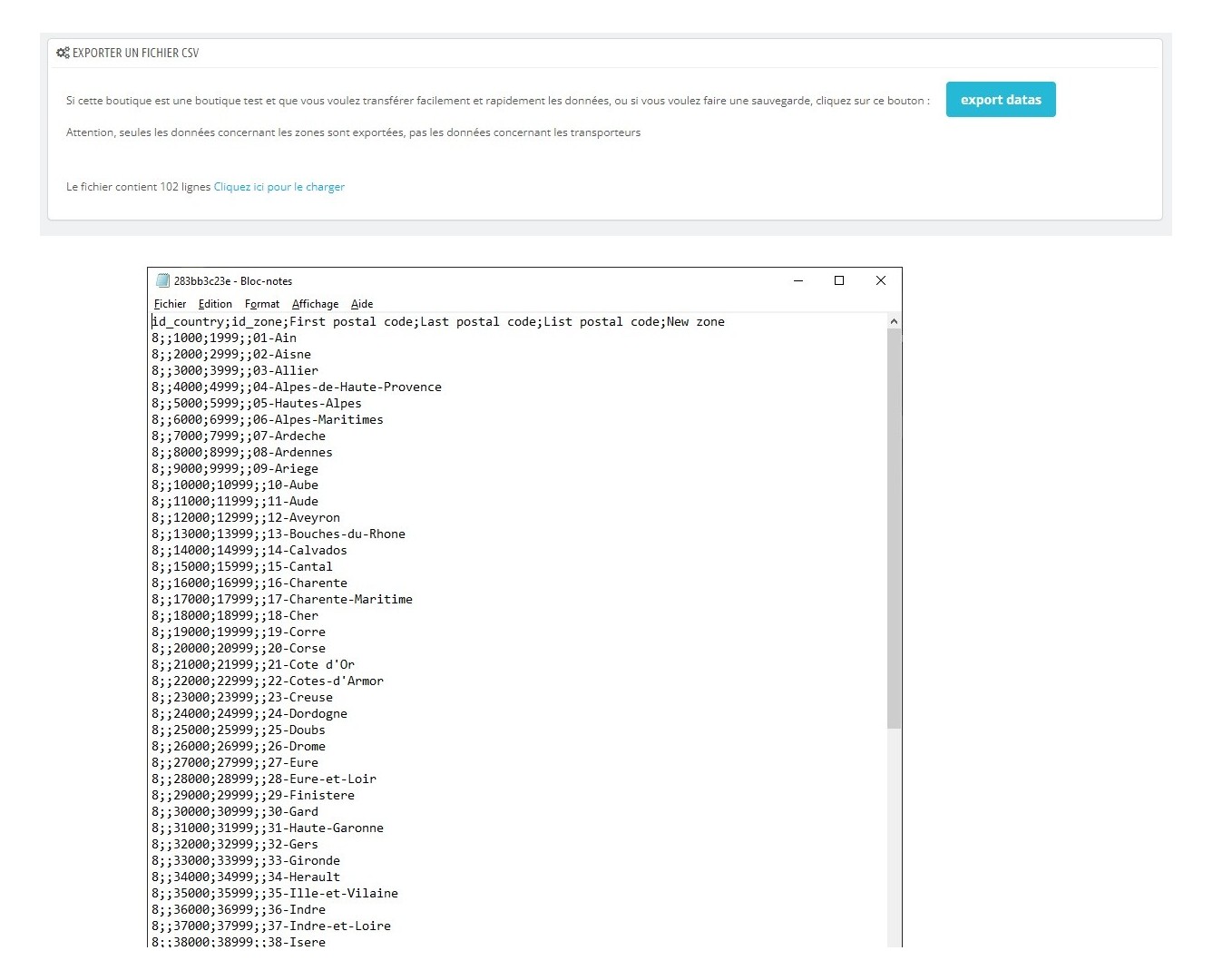Screen dimensions: 1213x980
Task: Close the Bloc-notes window
Action: 881,281
